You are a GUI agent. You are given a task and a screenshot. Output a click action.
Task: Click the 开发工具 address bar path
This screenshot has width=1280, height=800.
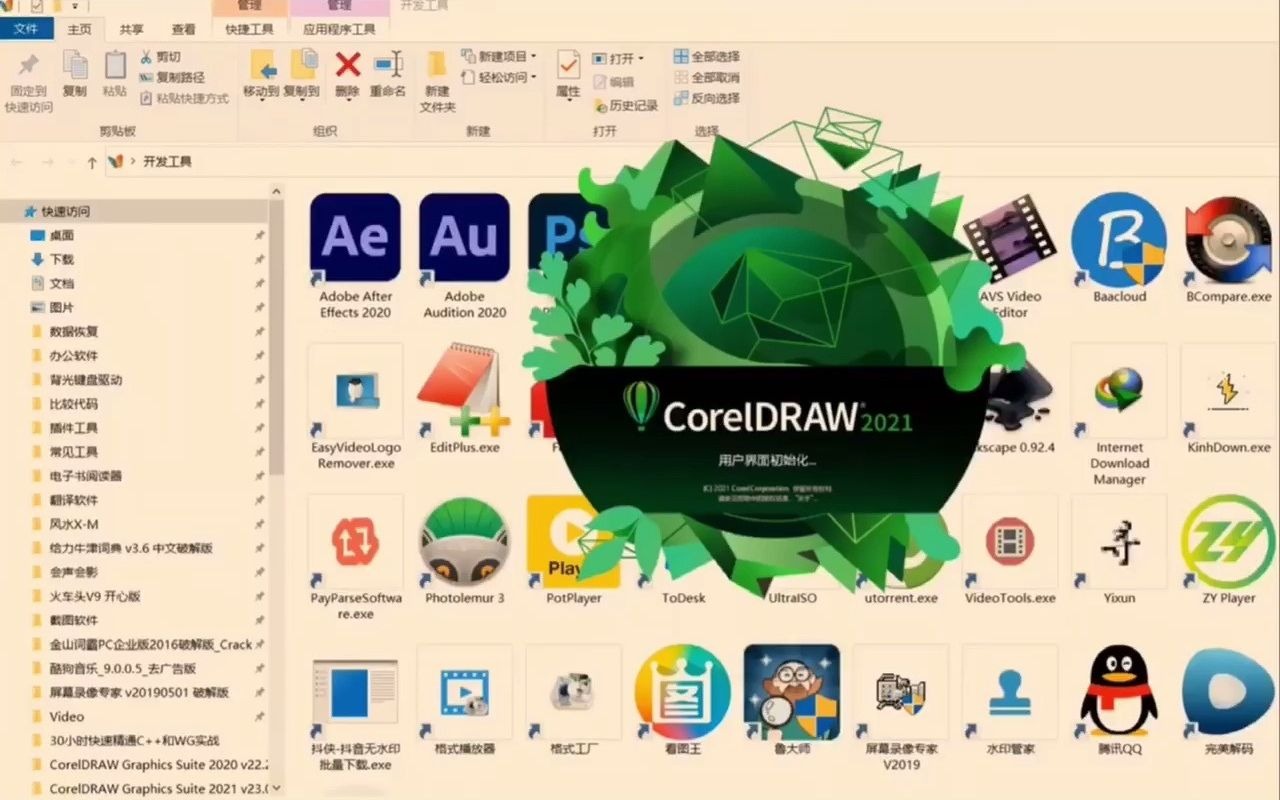(167, 161)
